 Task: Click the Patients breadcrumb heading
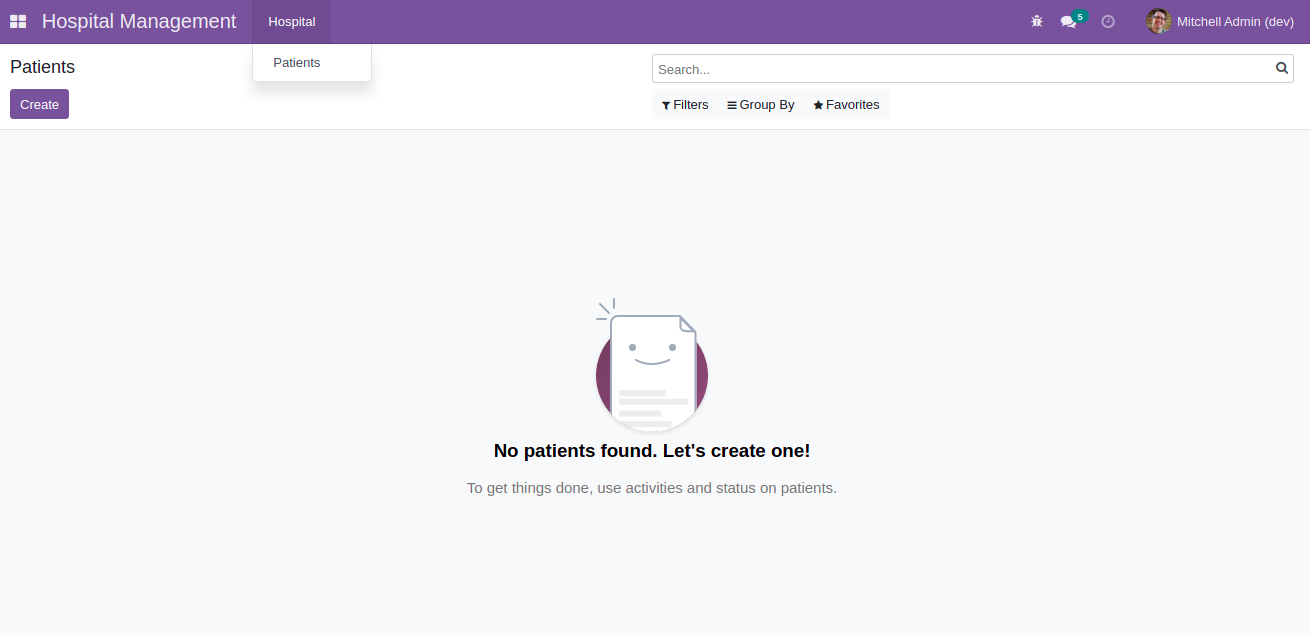click(x=43, y=67)
